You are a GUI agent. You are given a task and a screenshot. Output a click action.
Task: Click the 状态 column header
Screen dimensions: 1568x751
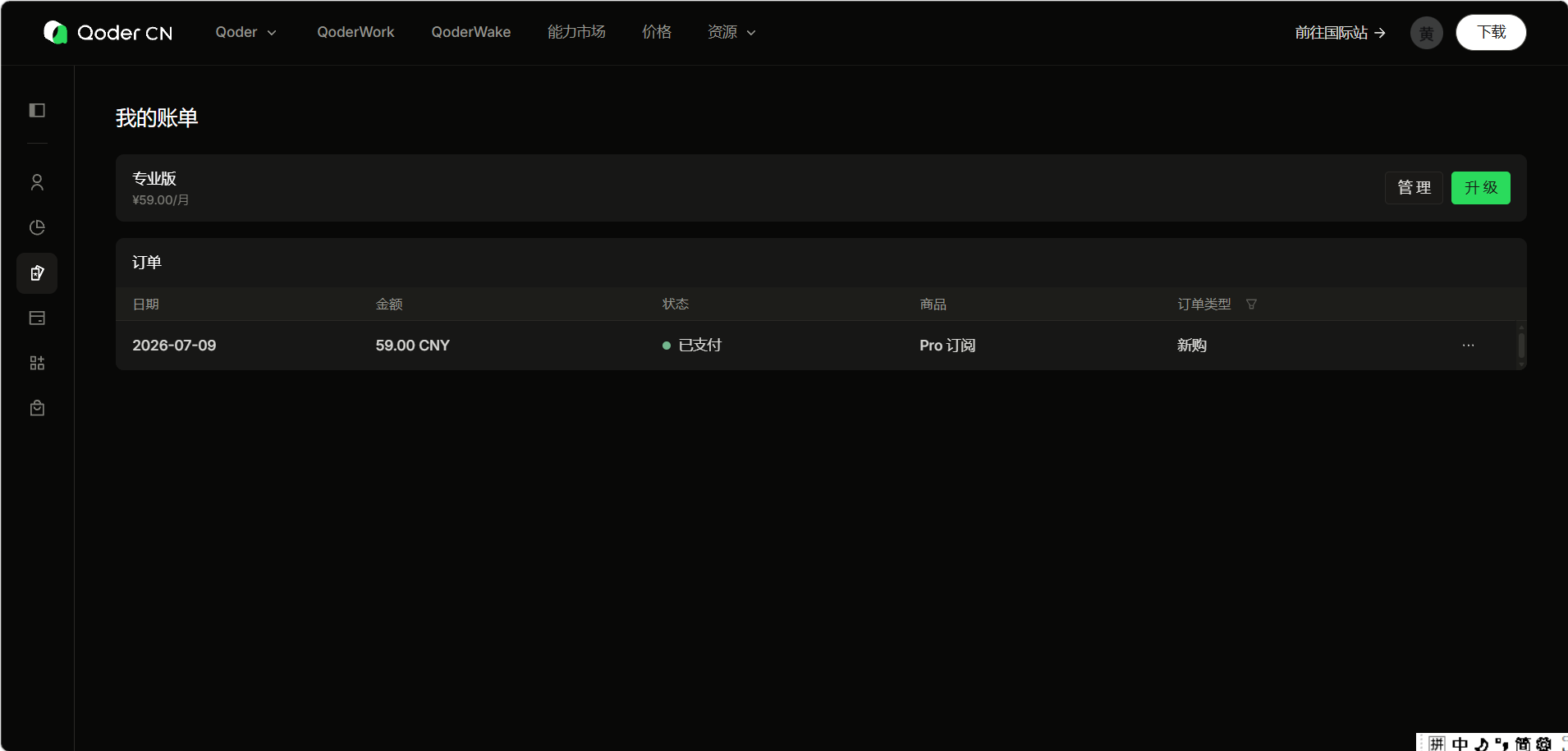coord(676,305)
